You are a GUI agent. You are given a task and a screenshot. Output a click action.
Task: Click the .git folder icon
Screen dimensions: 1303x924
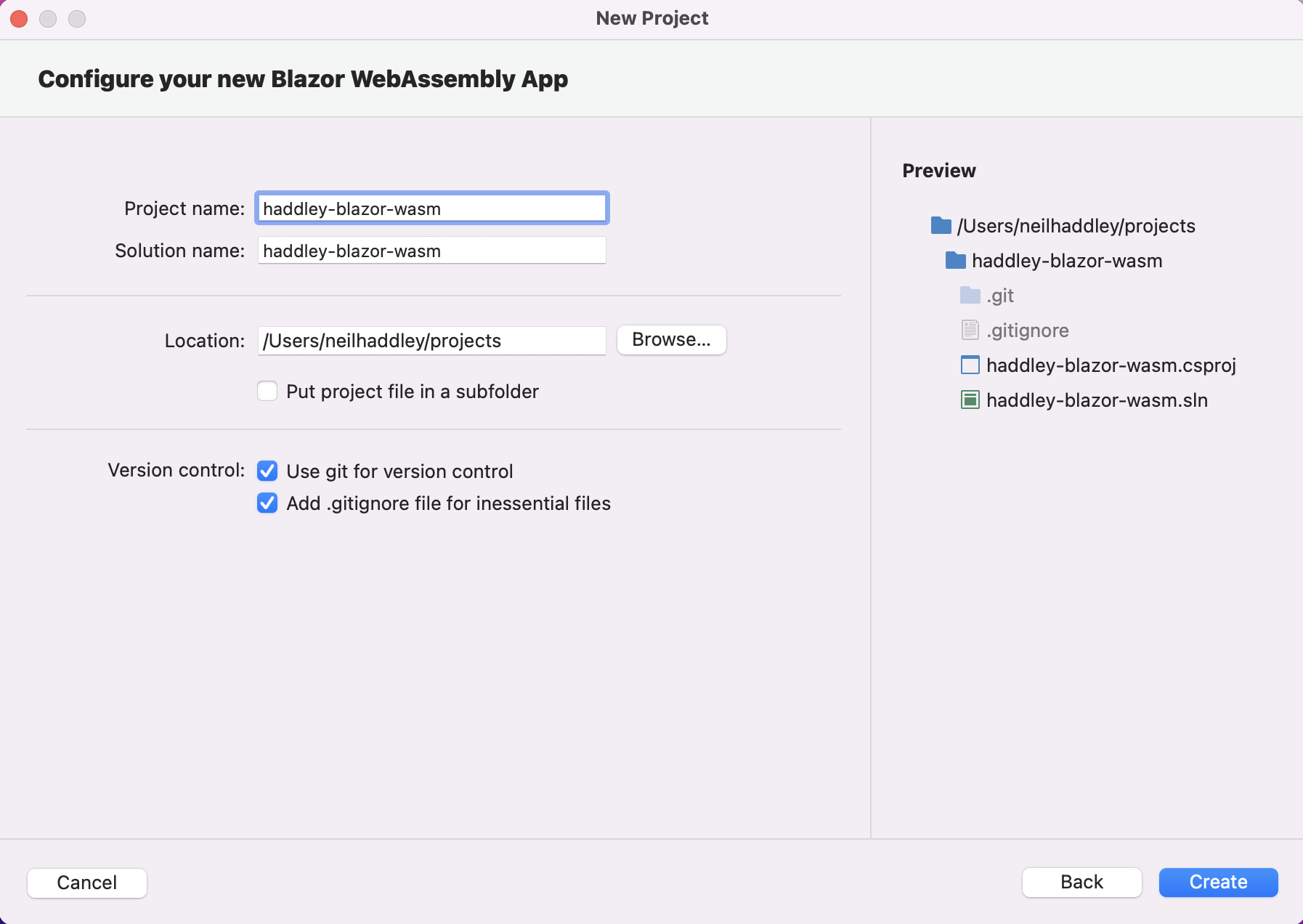coord(970,296)
